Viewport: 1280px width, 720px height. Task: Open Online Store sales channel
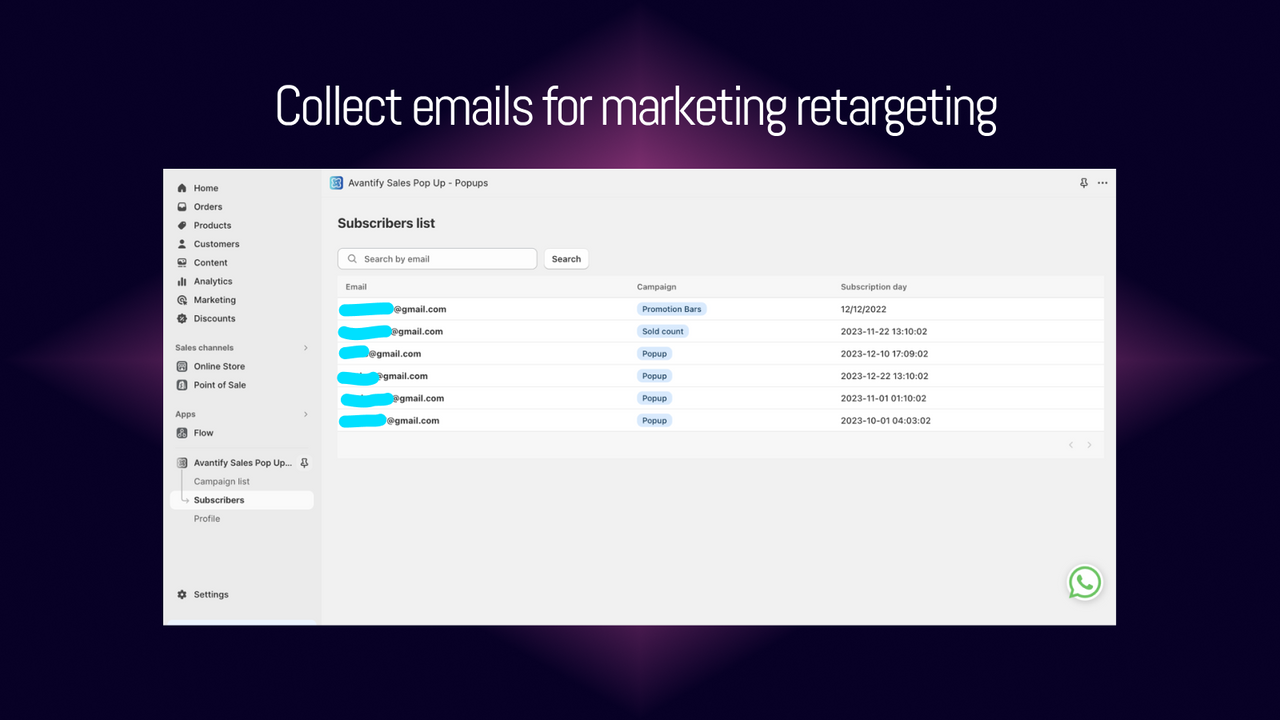point(219,366)
